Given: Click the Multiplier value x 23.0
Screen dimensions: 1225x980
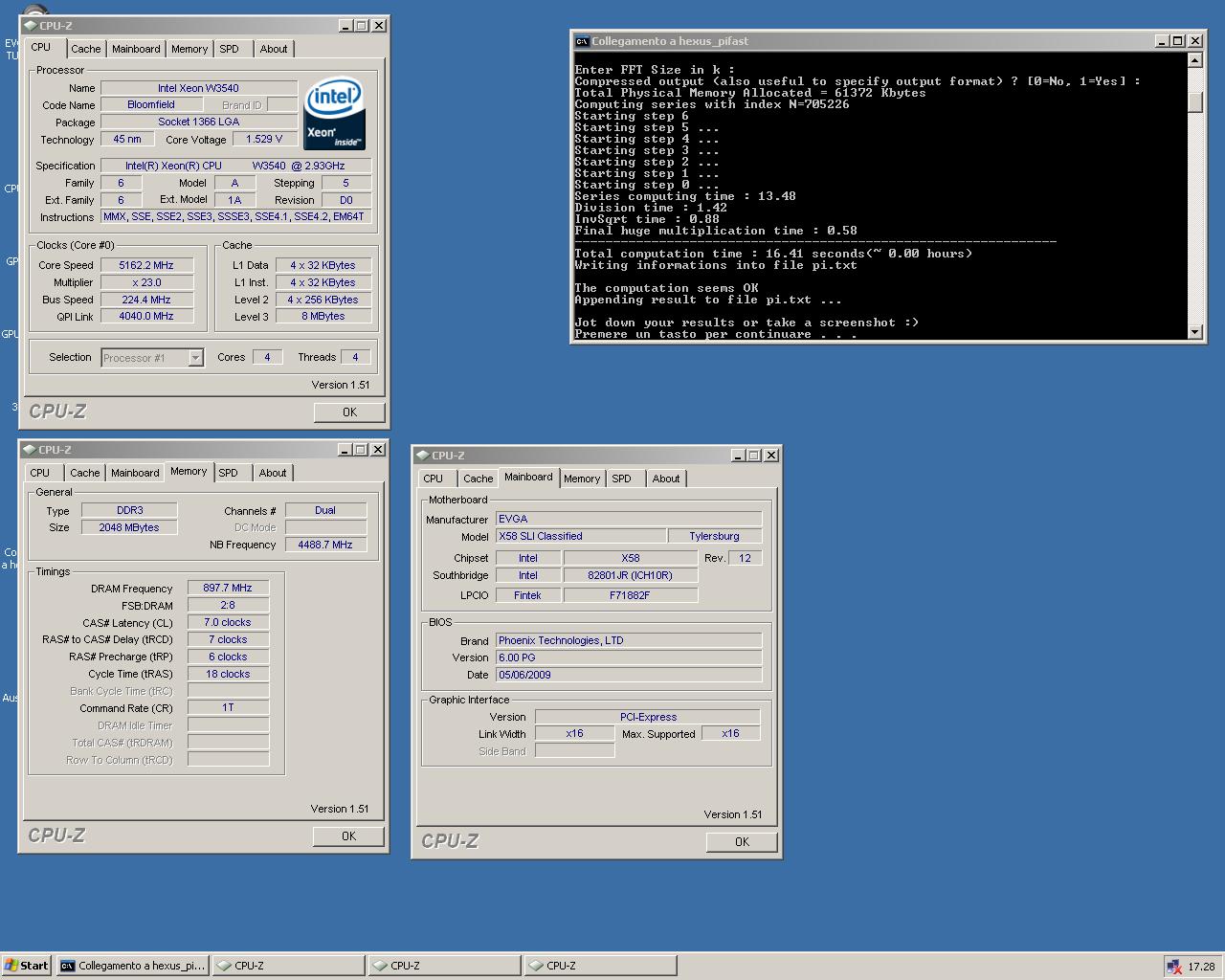Looking at the screenshot, I should tap(146, 282).
